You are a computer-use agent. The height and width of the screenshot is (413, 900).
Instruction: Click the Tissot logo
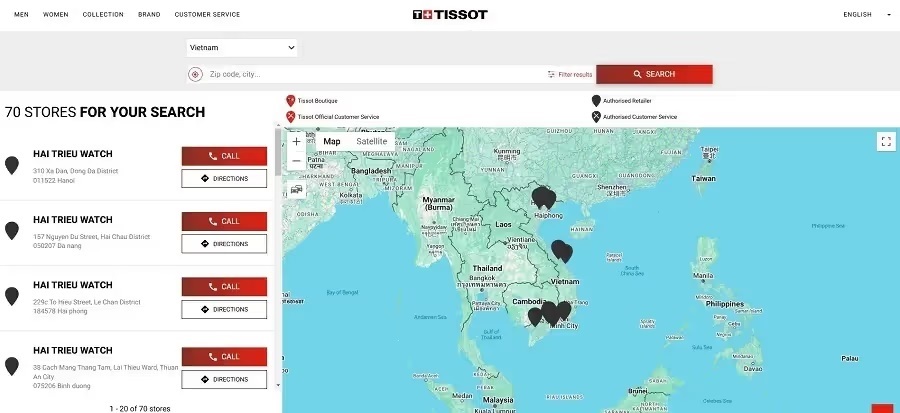449,14
